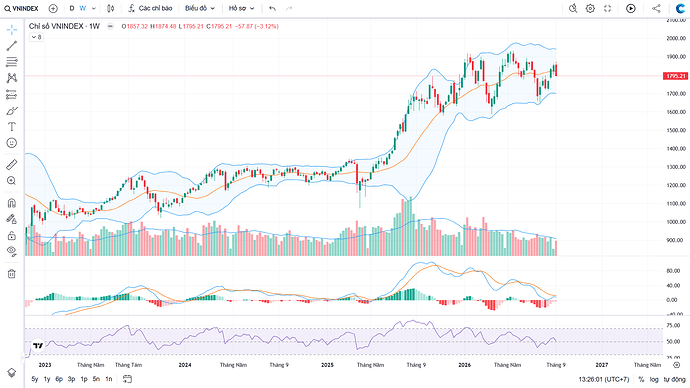Set range to 3p
Image resolution: width=690 pixels, height=388 pixels.
click(x=71, y=379)
